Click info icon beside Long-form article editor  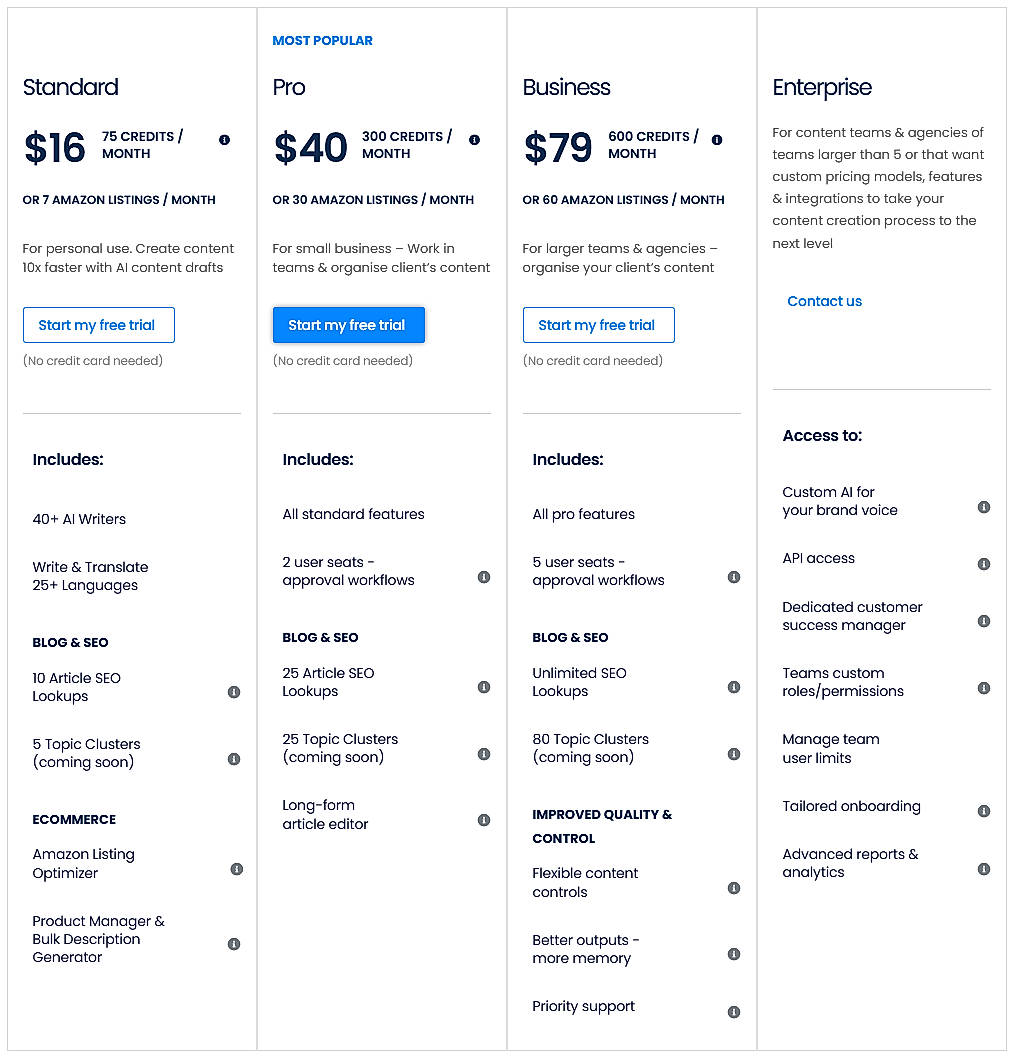(x=484, y=819)
